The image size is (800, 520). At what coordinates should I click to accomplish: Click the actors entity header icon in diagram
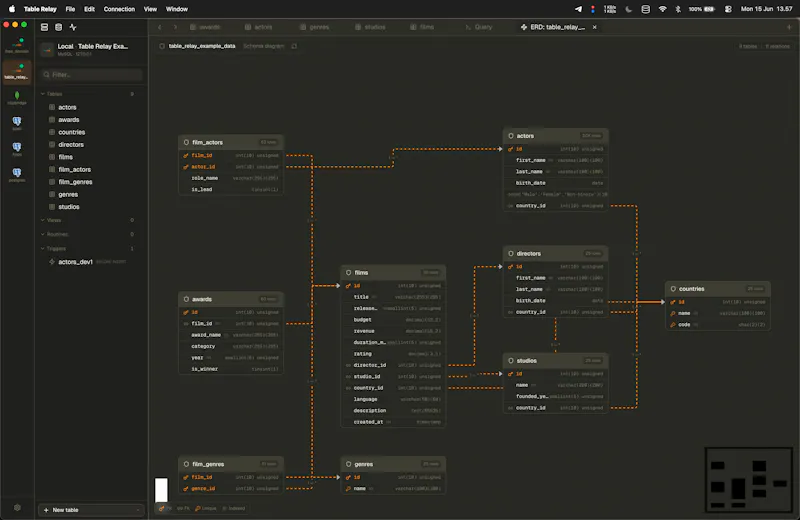coord(511,136)
